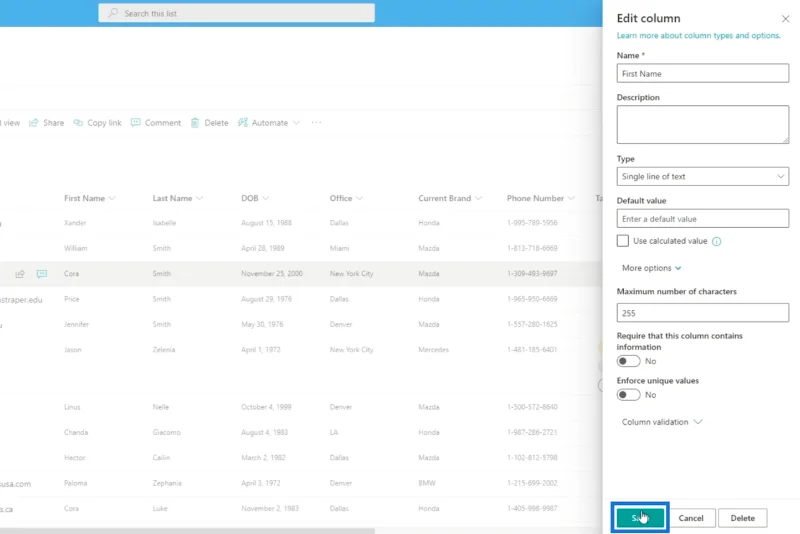This screenshot has width=800, height=534.
Task: Click the horizontal scrollbar below the list
Action: 187,531
